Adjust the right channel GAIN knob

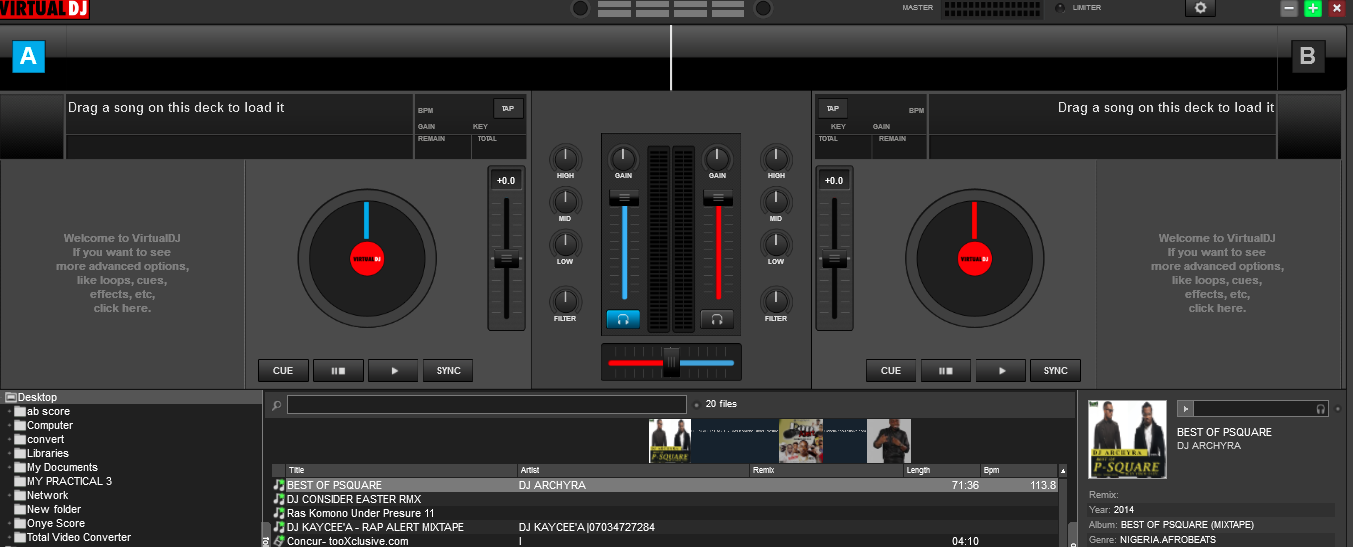(717, 157)
